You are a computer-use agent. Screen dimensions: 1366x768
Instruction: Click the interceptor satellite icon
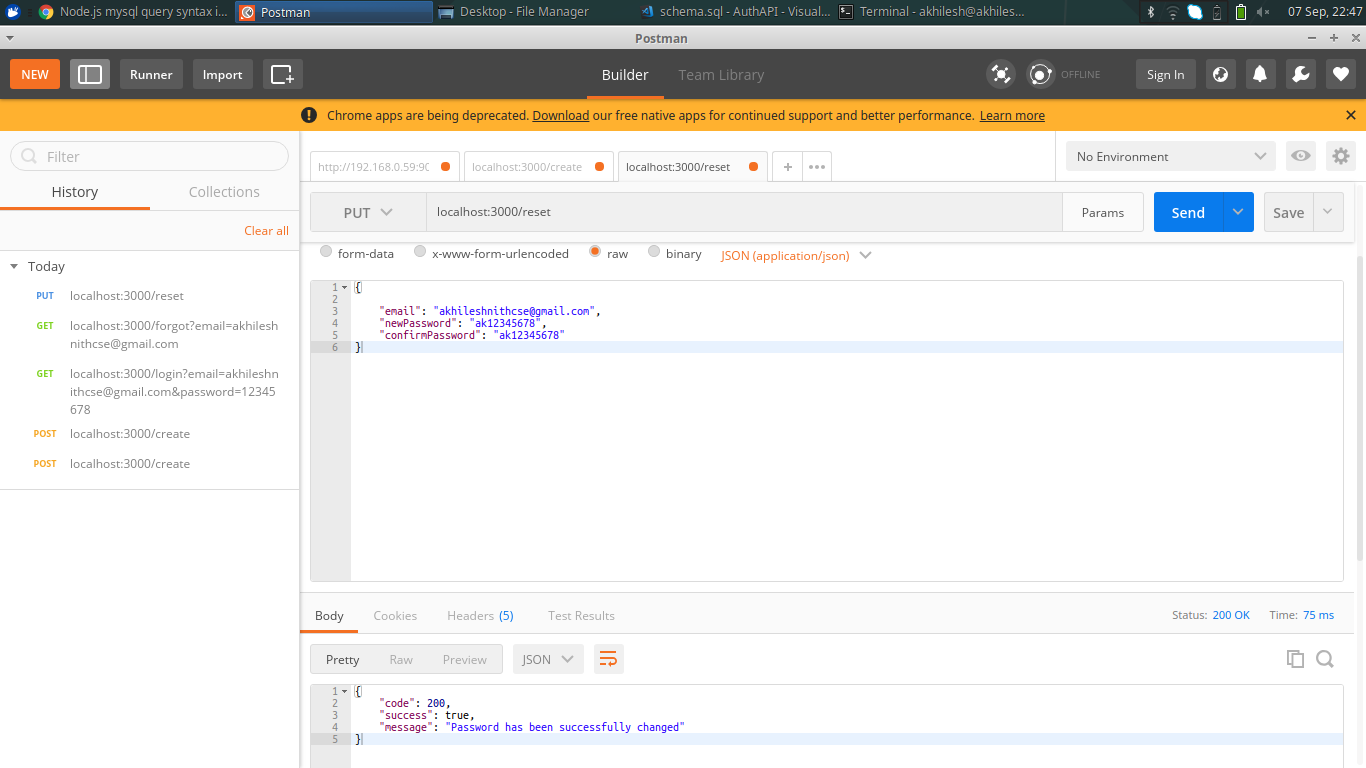coord(1000,74)
